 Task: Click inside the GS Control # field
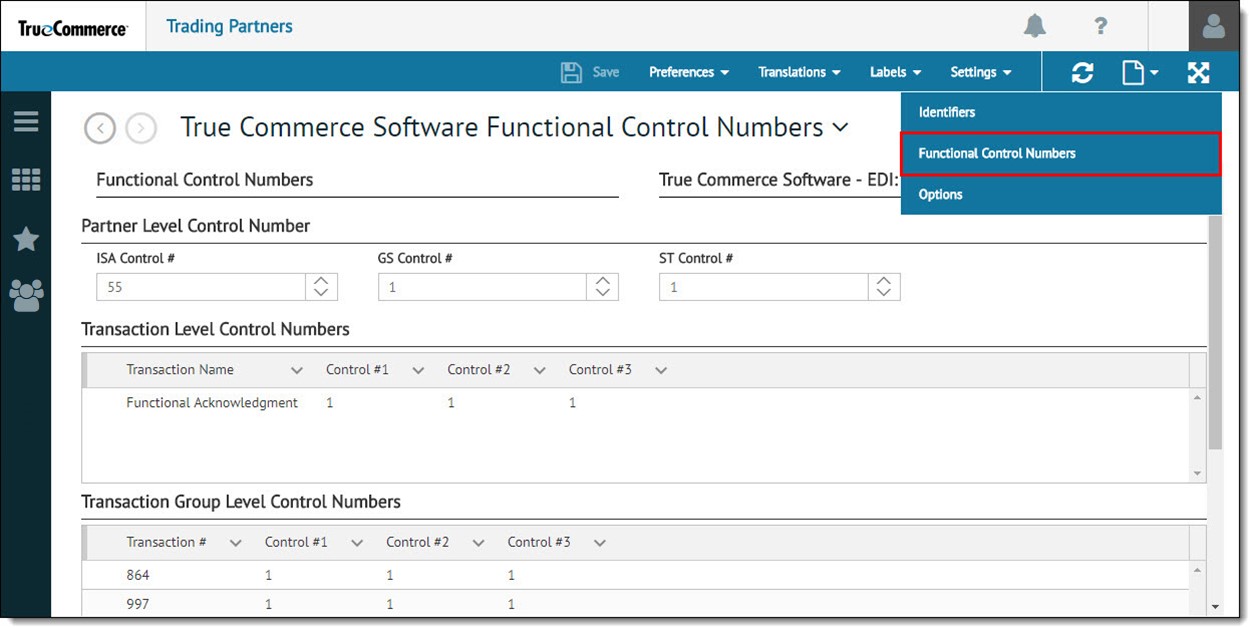tap(480, 286)
